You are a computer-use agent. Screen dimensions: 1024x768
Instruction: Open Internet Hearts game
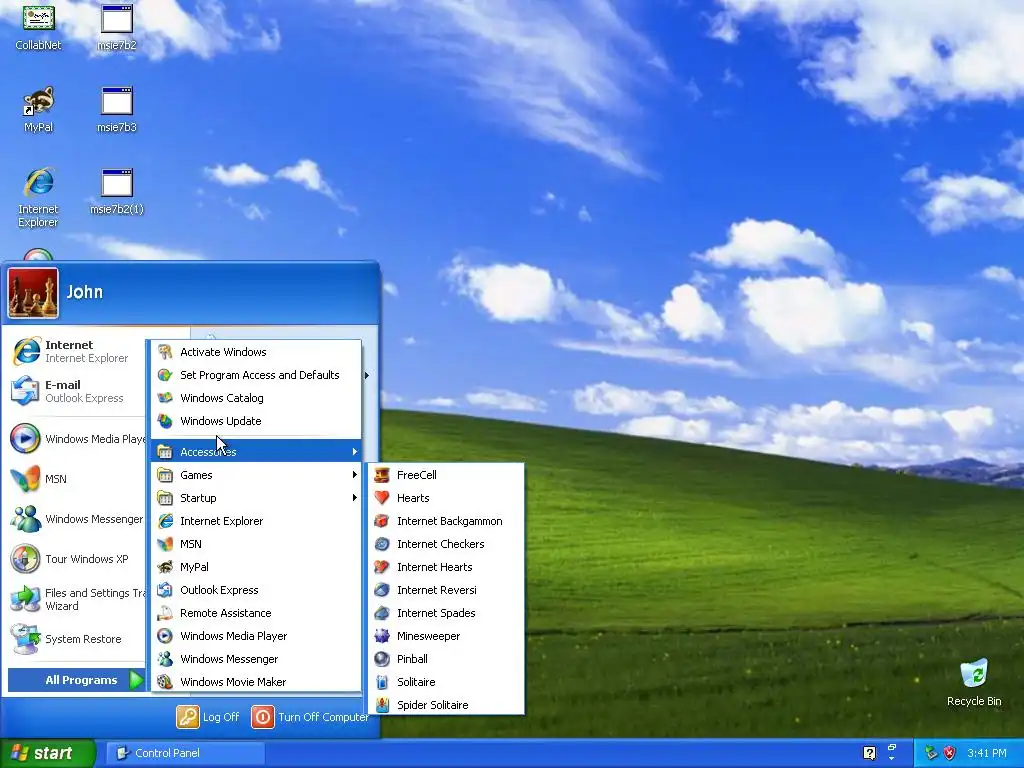[446, 567]
